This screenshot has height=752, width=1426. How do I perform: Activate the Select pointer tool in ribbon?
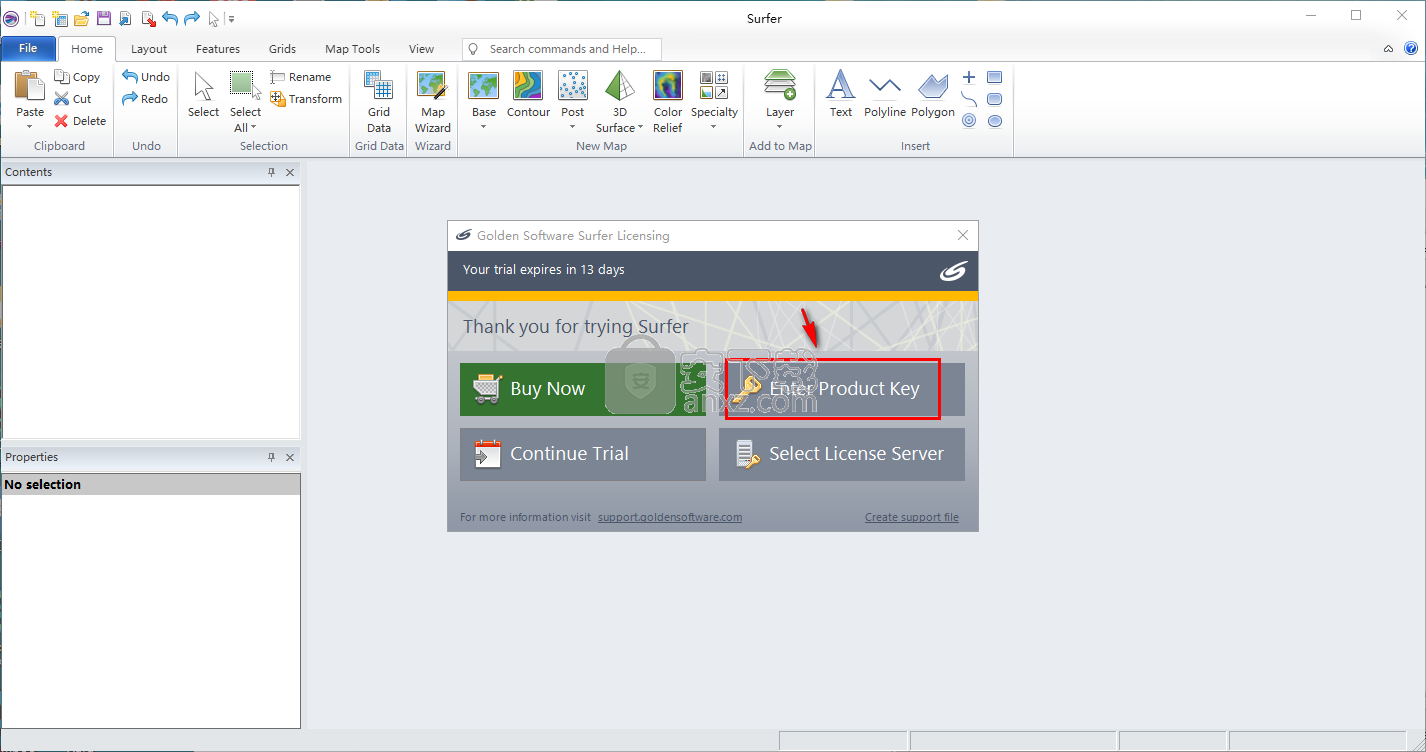(x=203, y=95)
